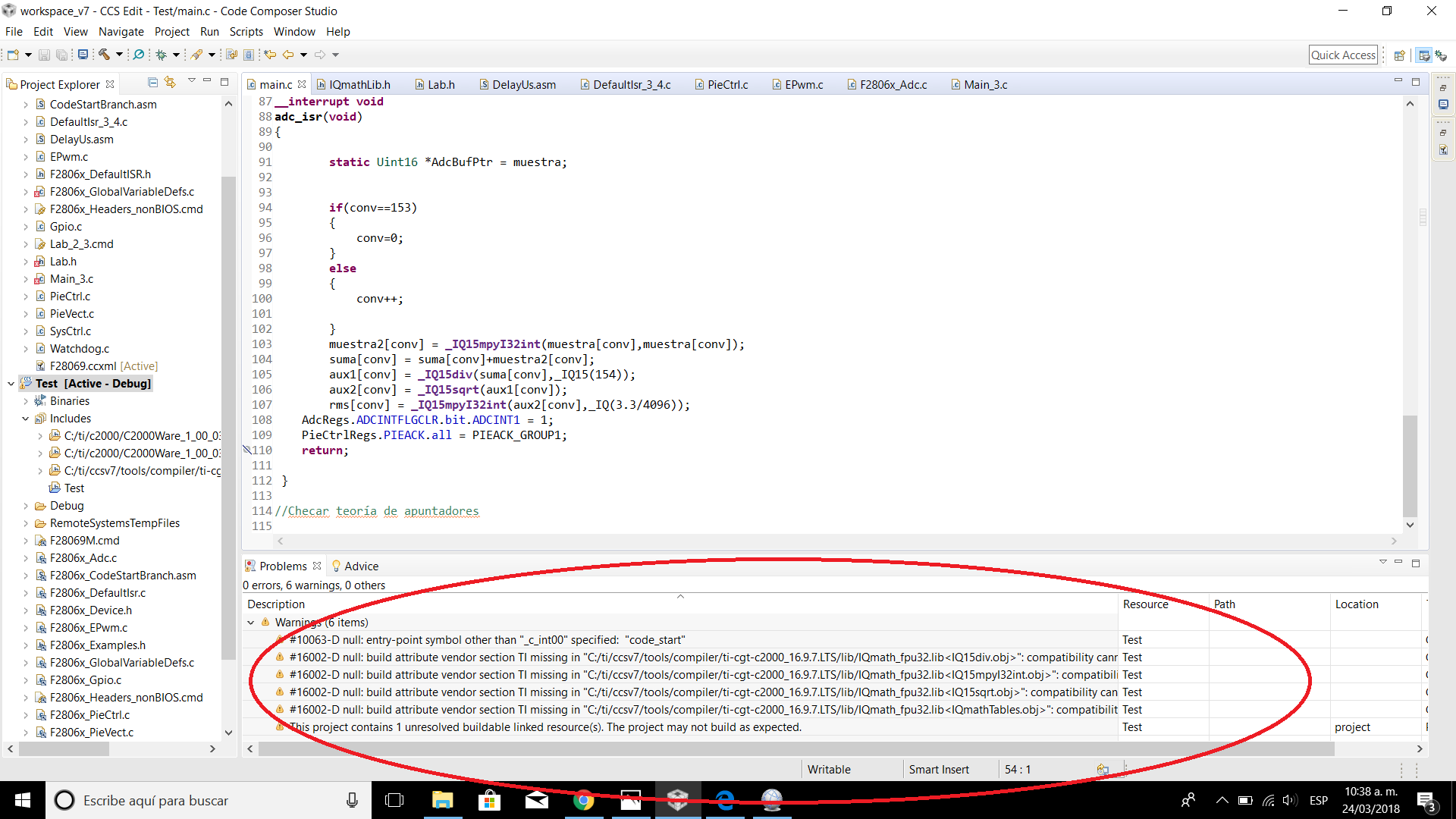This screenshot has width=1456, height=819.
Task: Click the Last Edit Location icon
Action: 269,55
